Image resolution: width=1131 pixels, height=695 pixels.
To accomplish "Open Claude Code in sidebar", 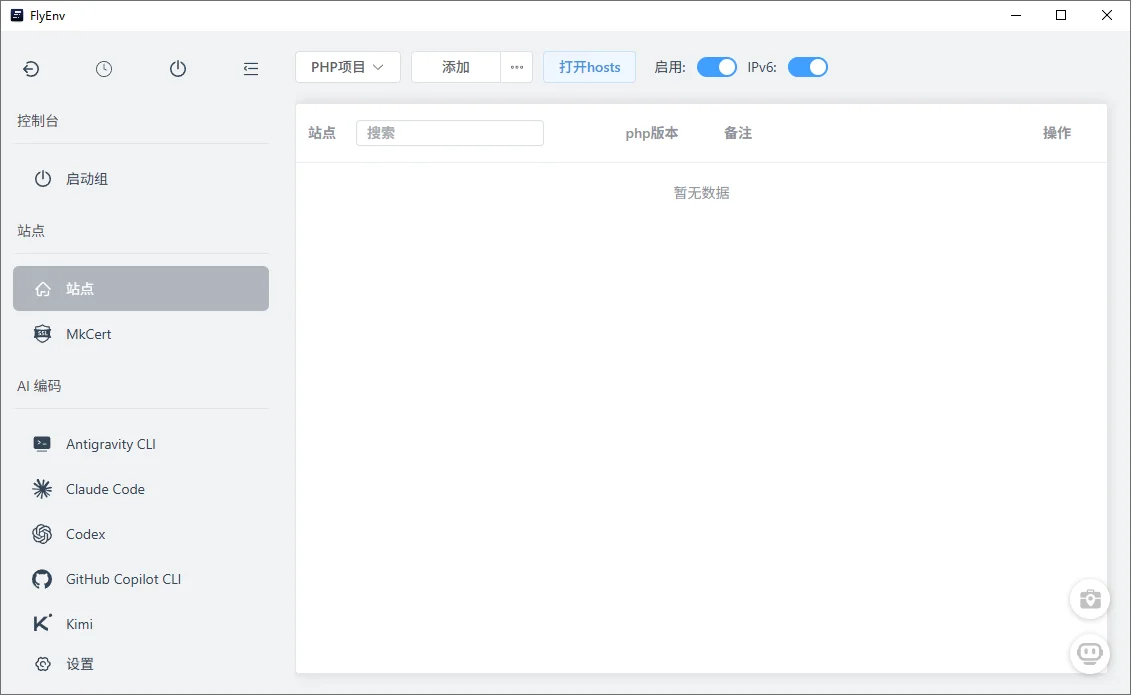I will point(141,489).
